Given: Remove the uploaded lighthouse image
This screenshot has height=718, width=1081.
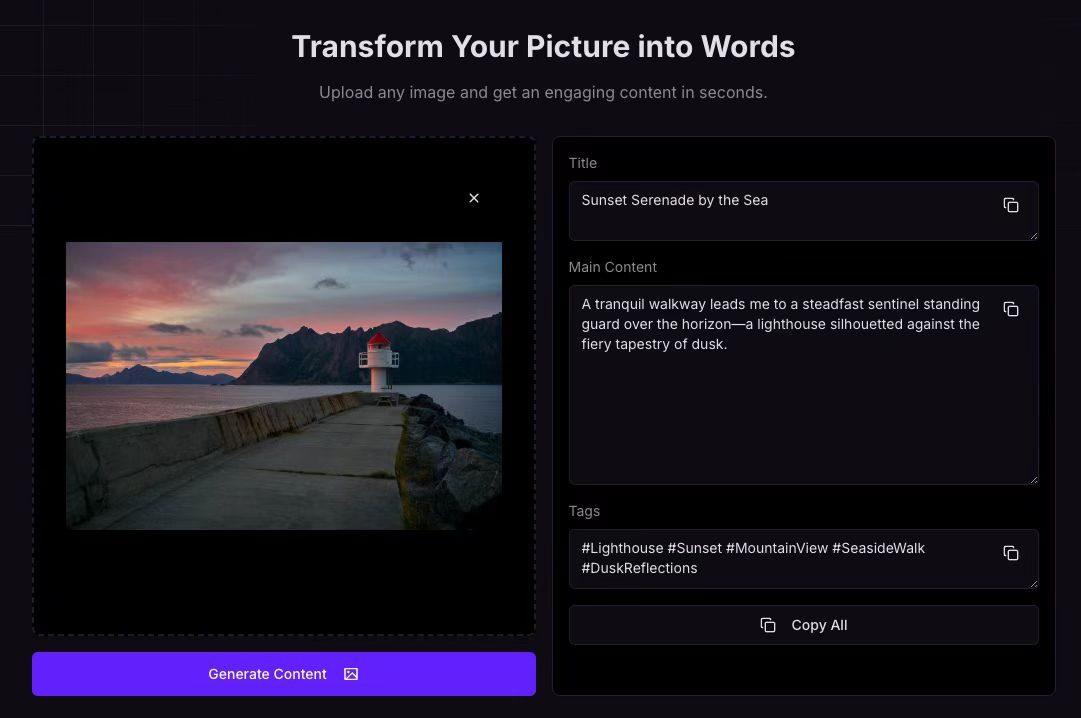Looking at the screenshot, I should [x=474, y=198].
